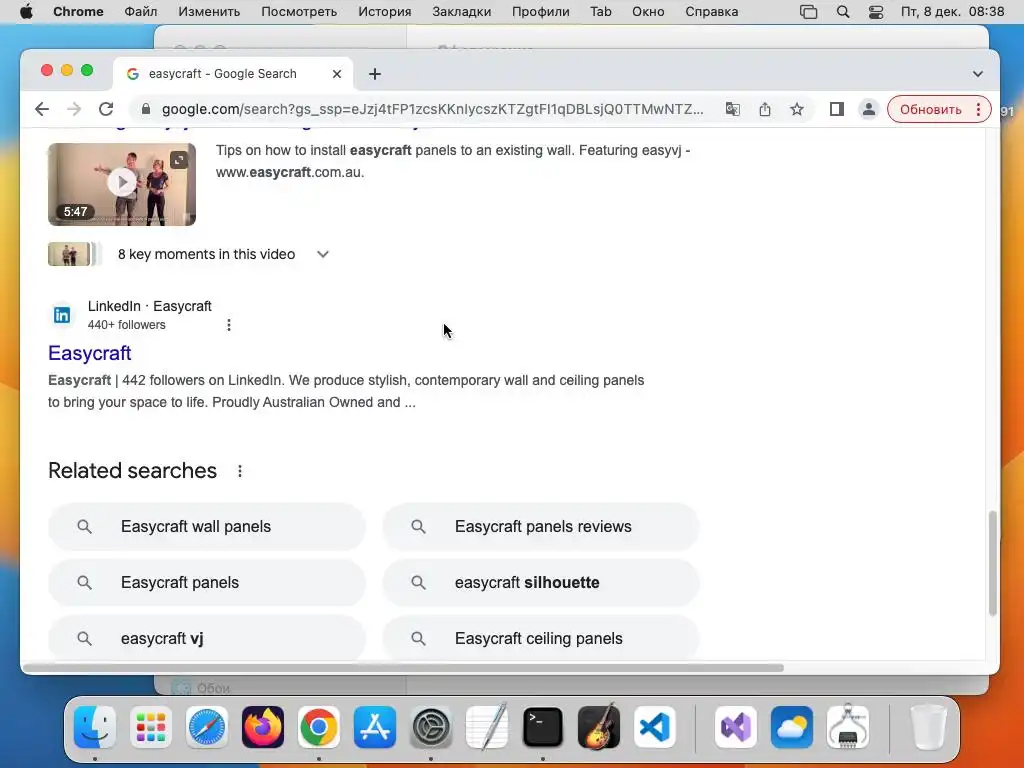1024x768 pixels.
Task: Open the Файл menu
Action: [140, 12]
